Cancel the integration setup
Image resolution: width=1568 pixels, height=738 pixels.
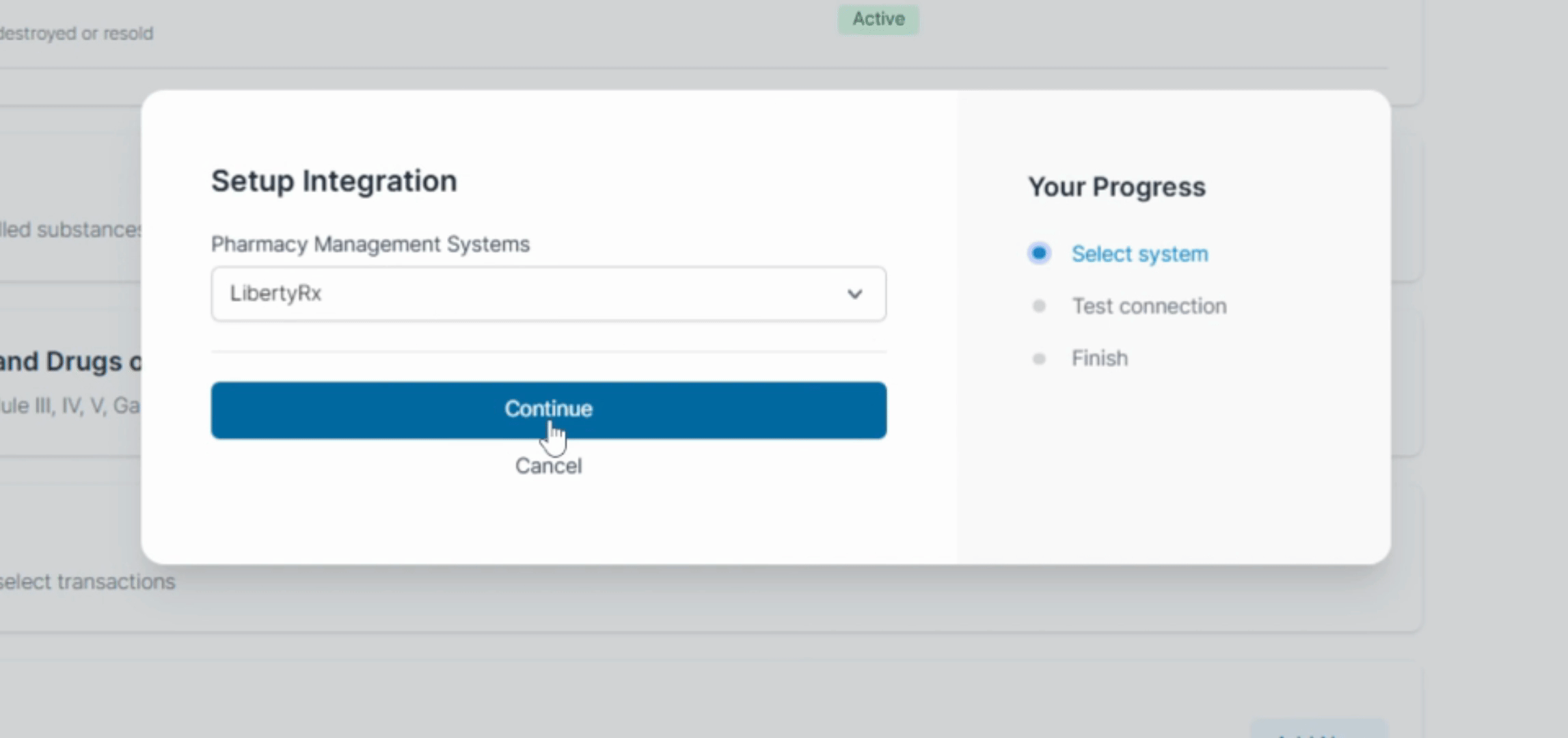pyautogui.click(x=548, y=466)
